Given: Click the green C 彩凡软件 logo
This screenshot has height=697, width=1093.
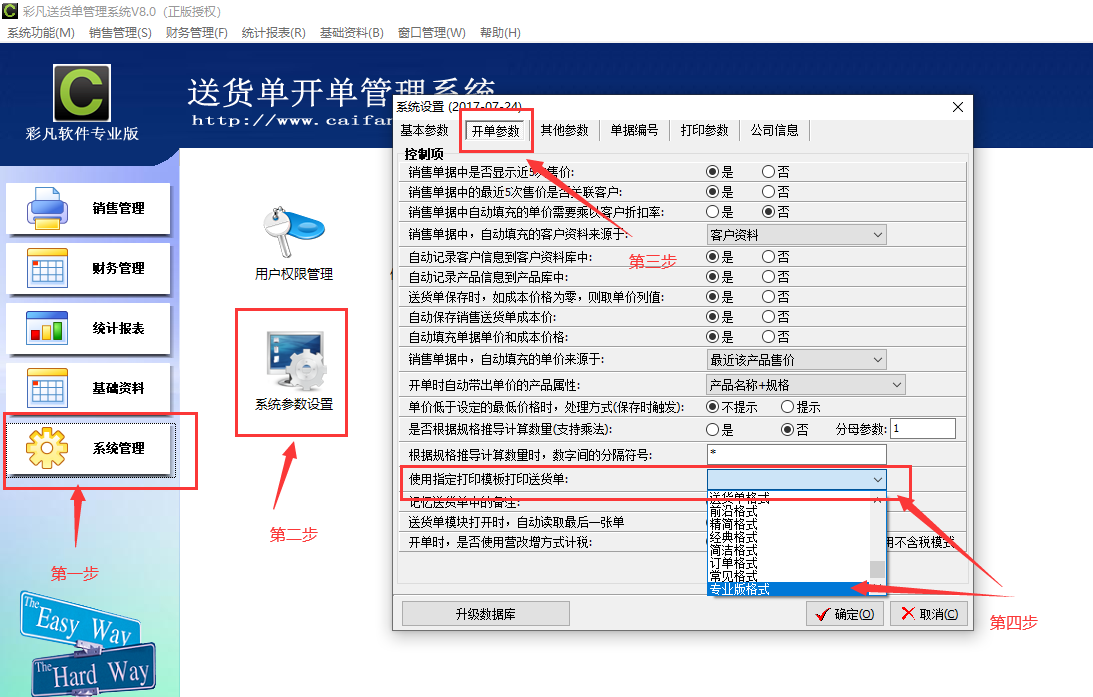Looking at the screenshot, I should click(x=82, y=93).
